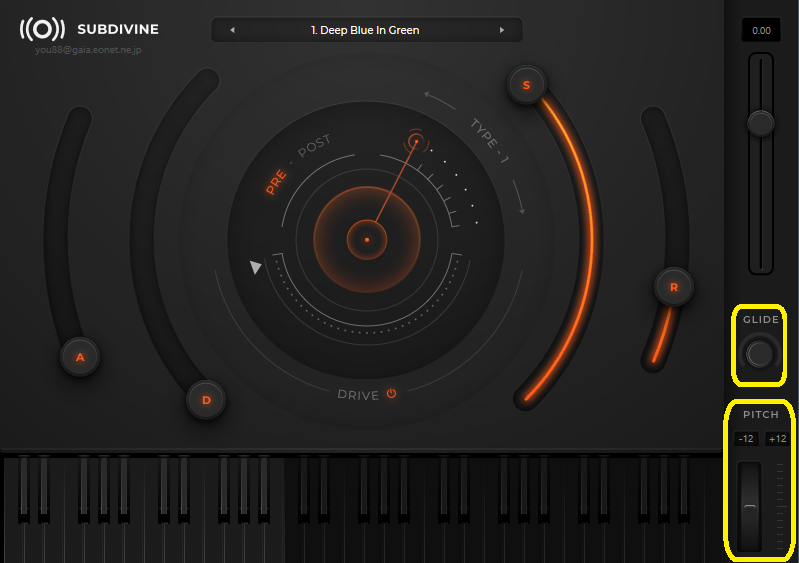The height and width of the screenshot is (563, 799).
Task: Open the preset list 'Deep Blue In Green'
Action: coord(366,30)
